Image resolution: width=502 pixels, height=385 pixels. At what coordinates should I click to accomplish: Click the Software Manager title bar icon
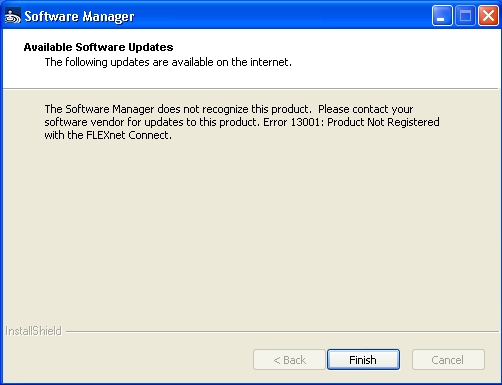[x=12, y=16]
